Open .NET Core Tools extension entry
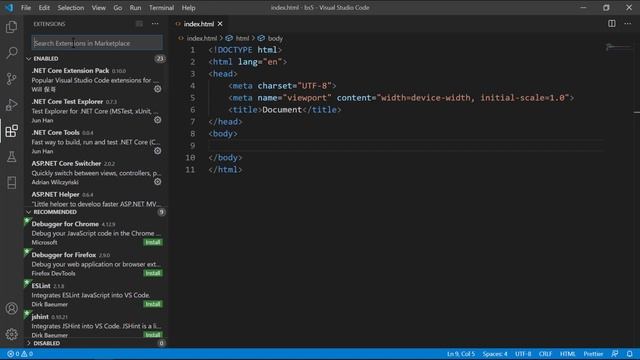This screenshot has height=360, width=640. 96,142
